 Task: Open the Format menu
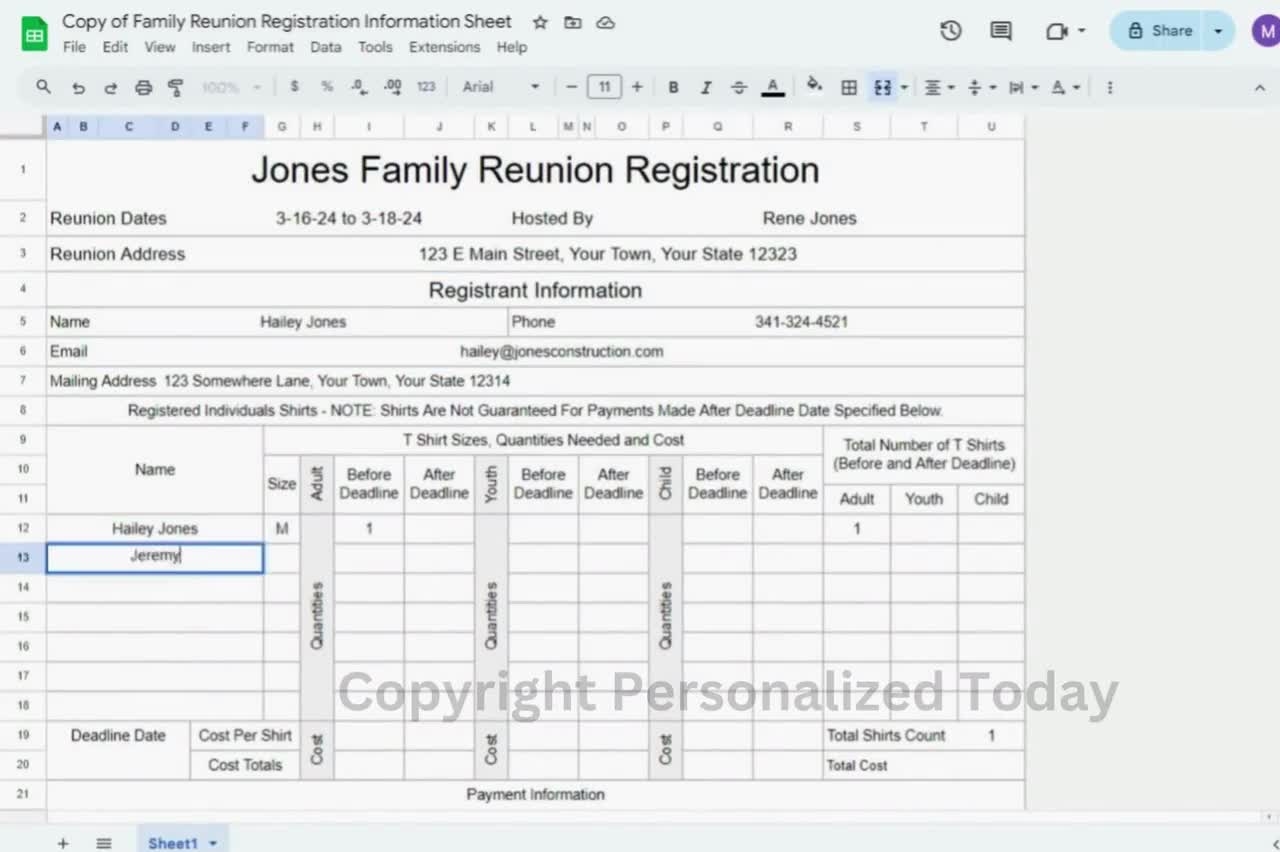pyautogui.click(x=270, y=47)
